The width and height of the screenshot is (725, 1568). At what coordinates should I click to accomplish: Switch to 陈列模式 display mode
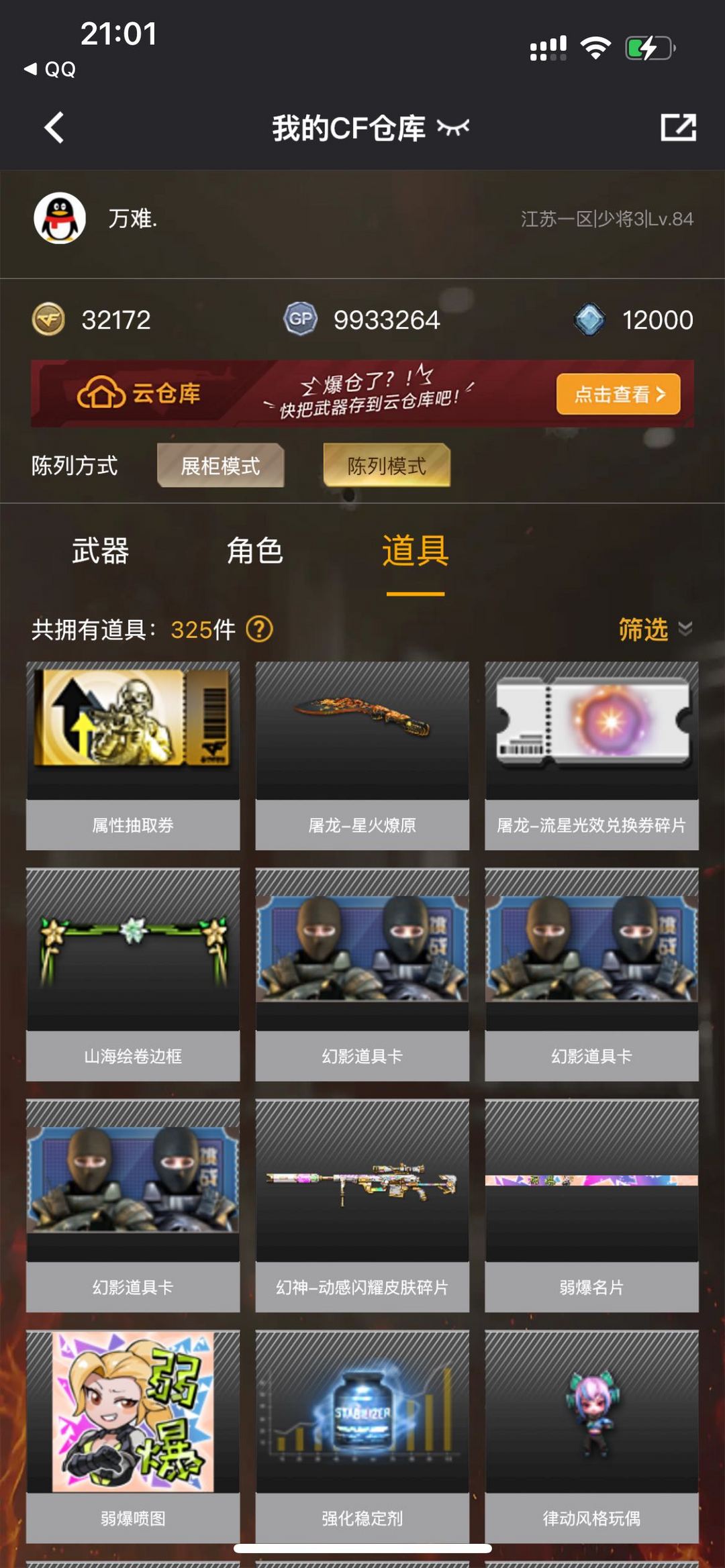387,466
